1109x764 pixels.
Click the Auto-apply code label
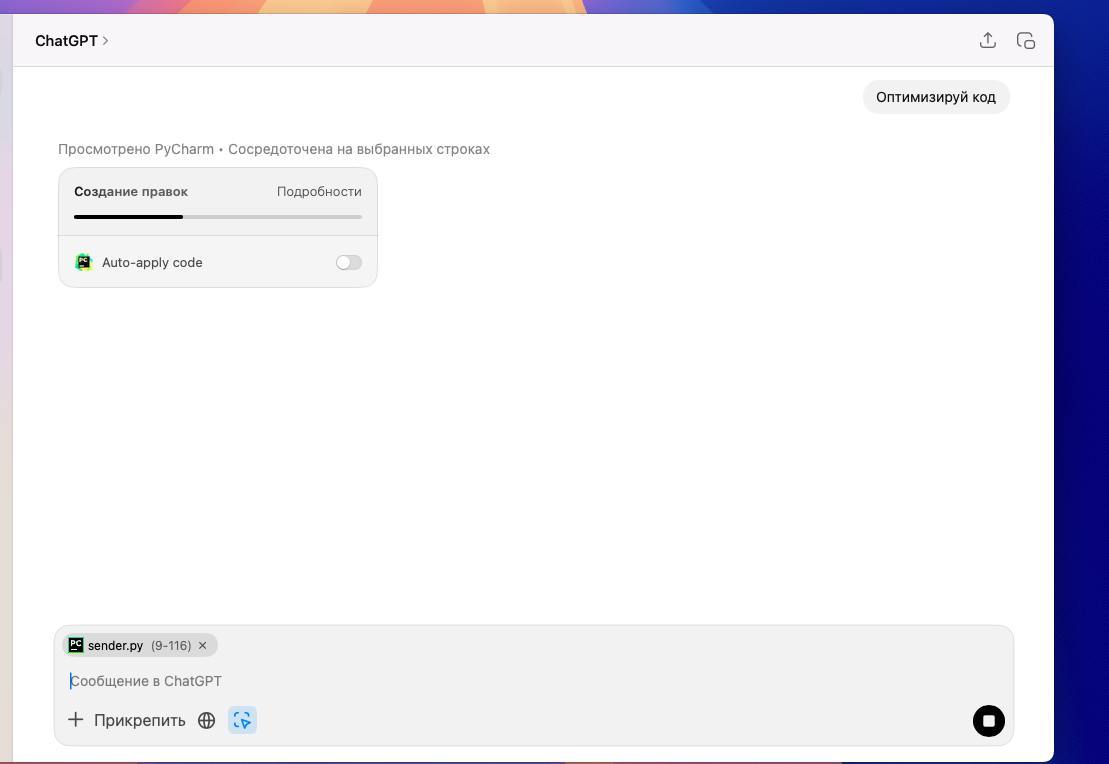tap(152, 262)
